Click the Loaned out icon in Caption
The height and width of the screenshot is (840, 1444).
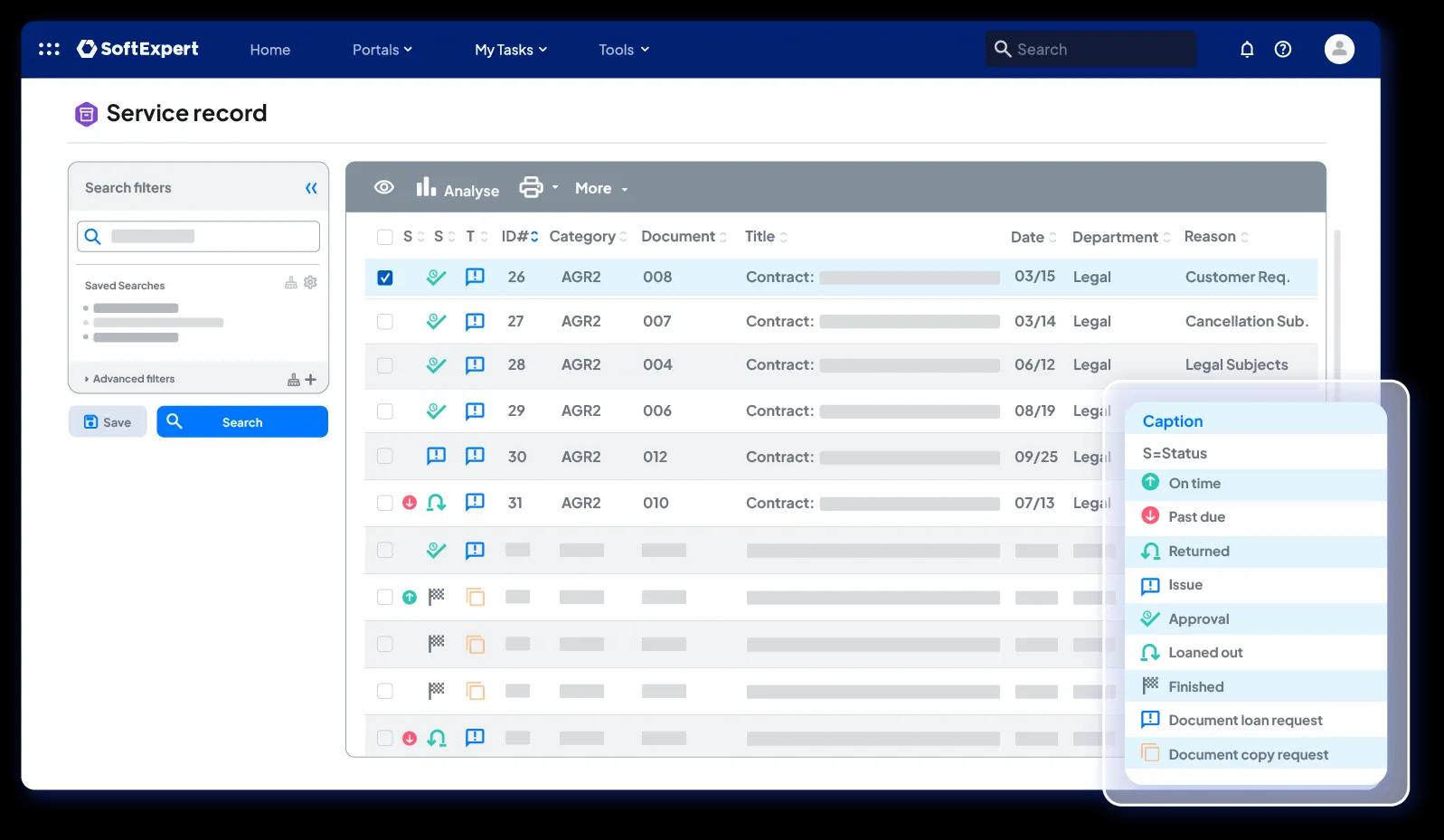[x=1150, y=652]
